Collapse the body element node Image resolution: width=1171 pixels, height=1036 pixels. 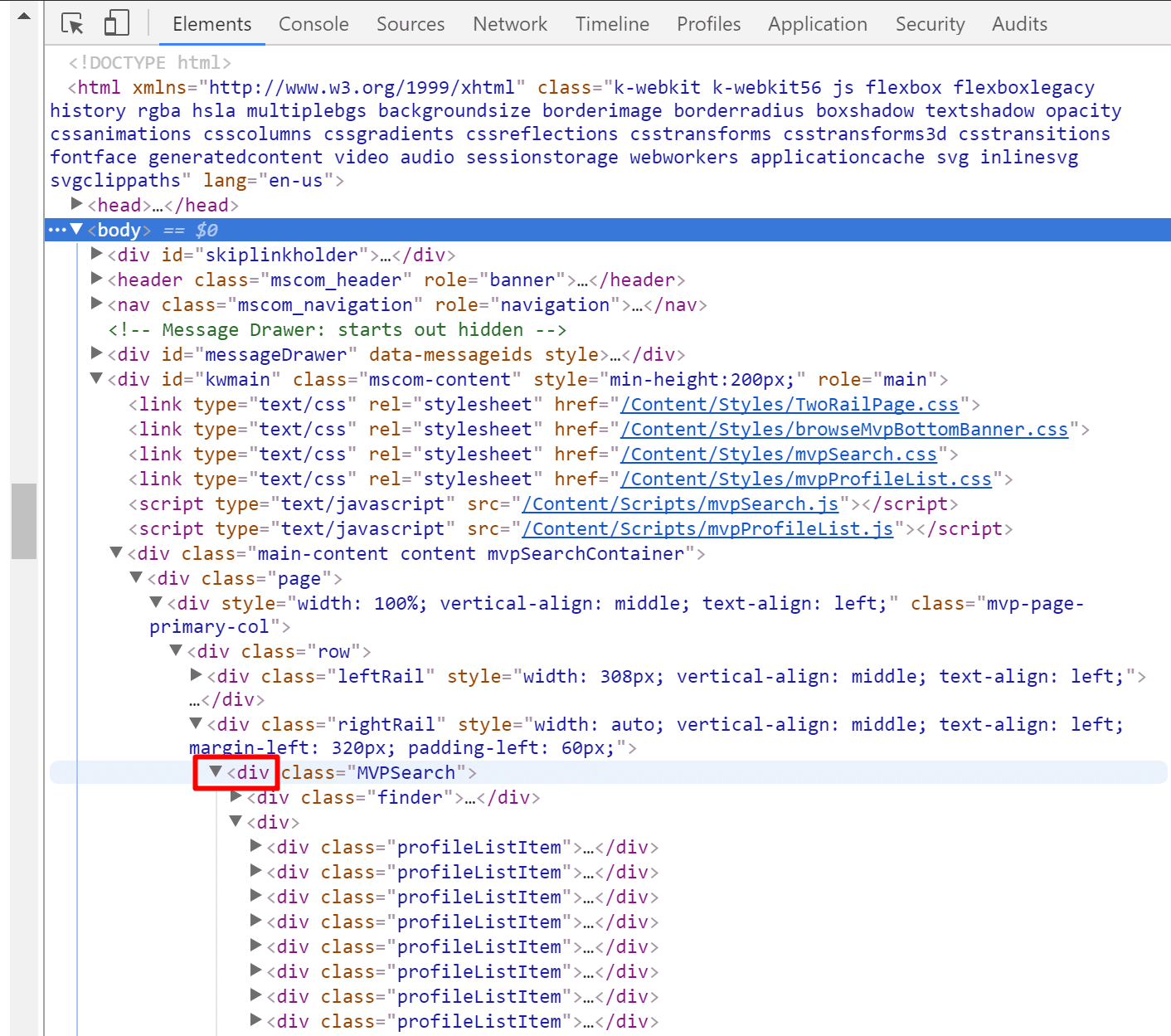(77, 229)
